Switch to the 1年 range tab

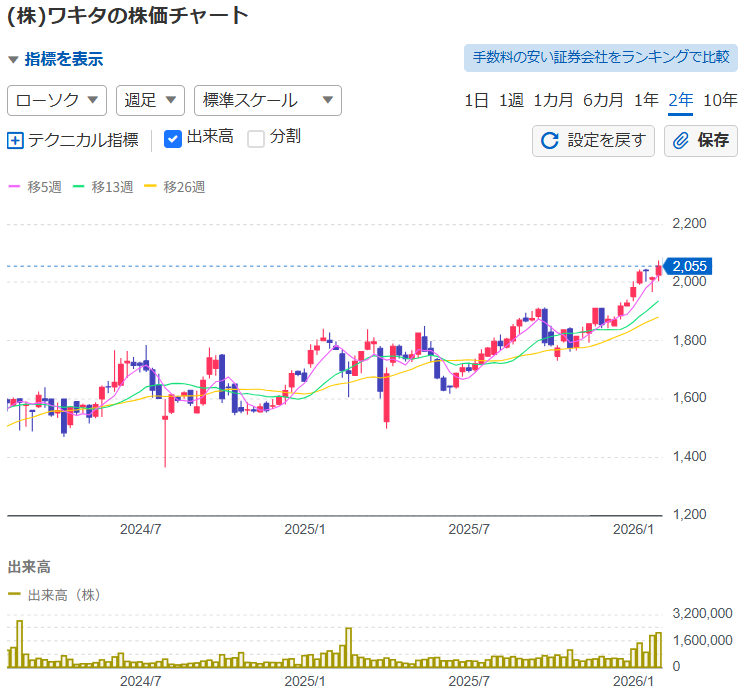pyautogui.click(x=646, y=100)
